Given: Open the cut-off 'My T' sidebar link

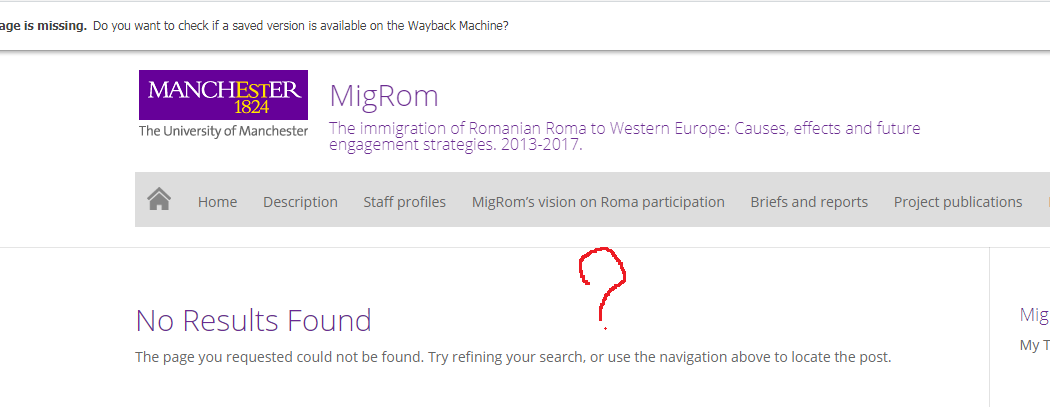Looking at the screenshot, I should click(x=1034, y=345).
